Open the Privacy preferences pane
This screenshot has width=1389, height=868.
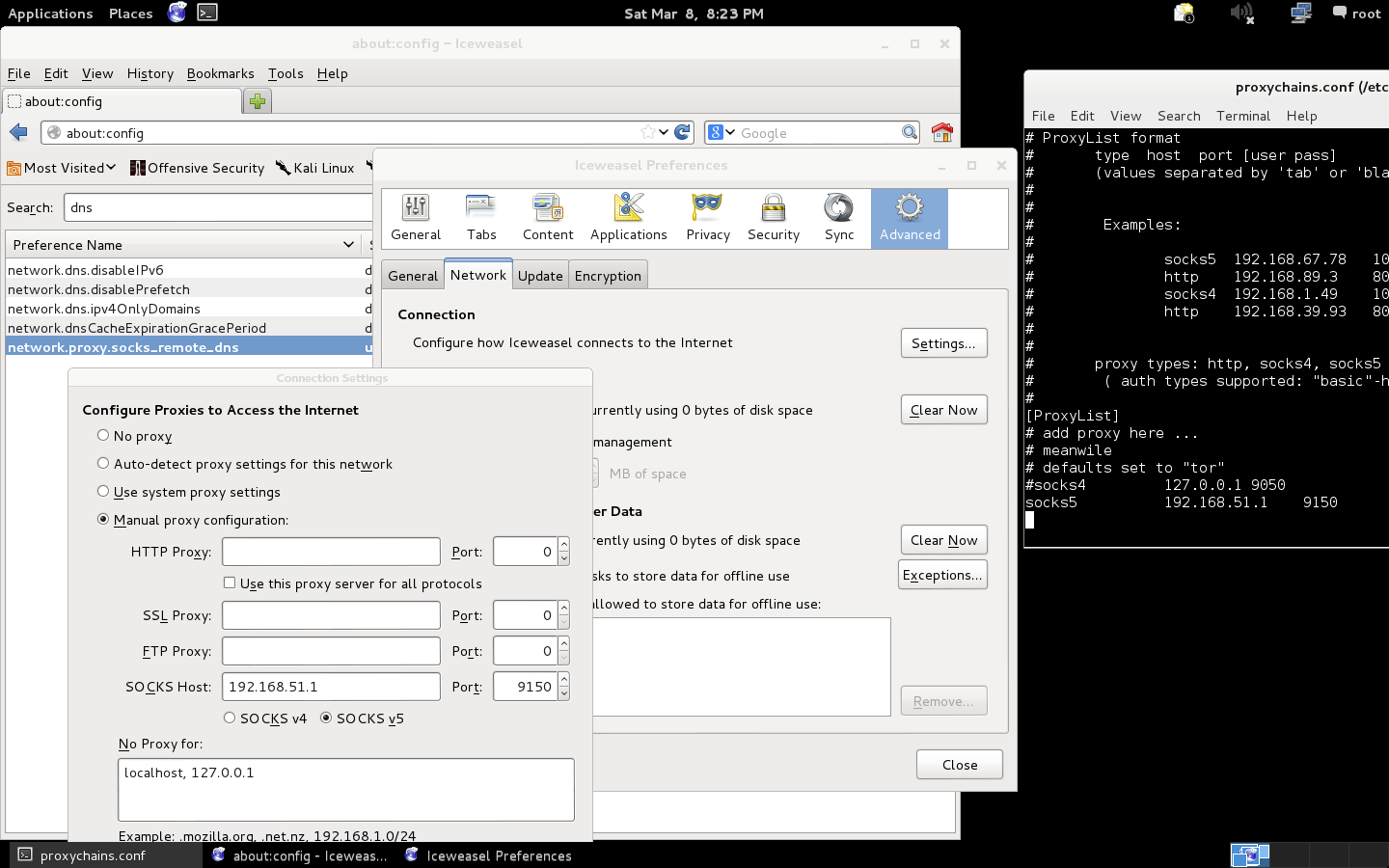[708, 218]
